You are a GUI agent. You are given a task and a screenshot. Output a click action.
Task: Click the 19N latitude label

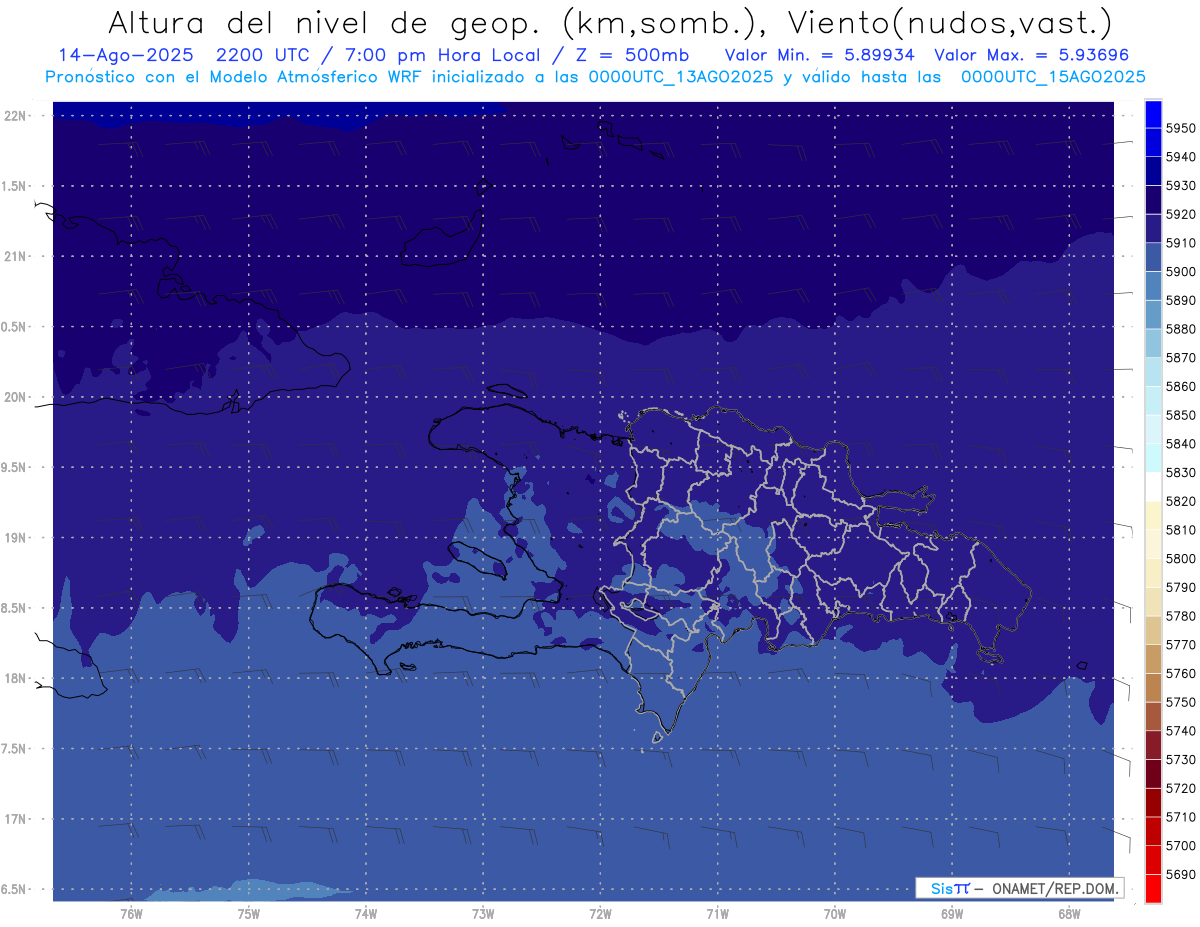pos(15,538)
